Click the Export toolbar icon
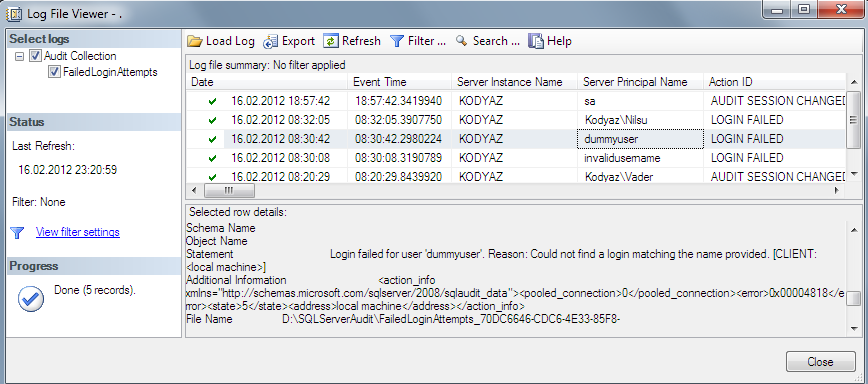Screen dimensions: 868x384 [x=270, y=41]
